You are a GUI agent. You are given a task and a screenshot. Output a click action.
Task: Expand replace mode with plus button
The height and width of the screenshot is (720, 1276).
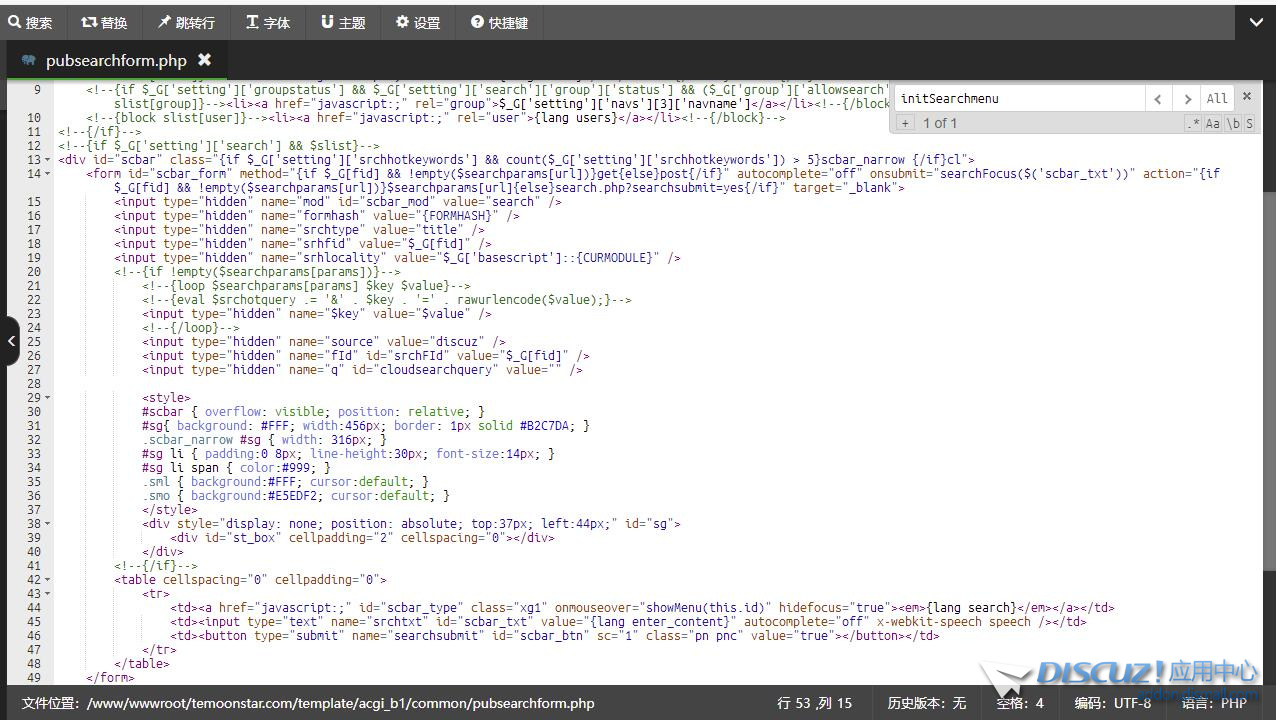(x=905, y=123)
